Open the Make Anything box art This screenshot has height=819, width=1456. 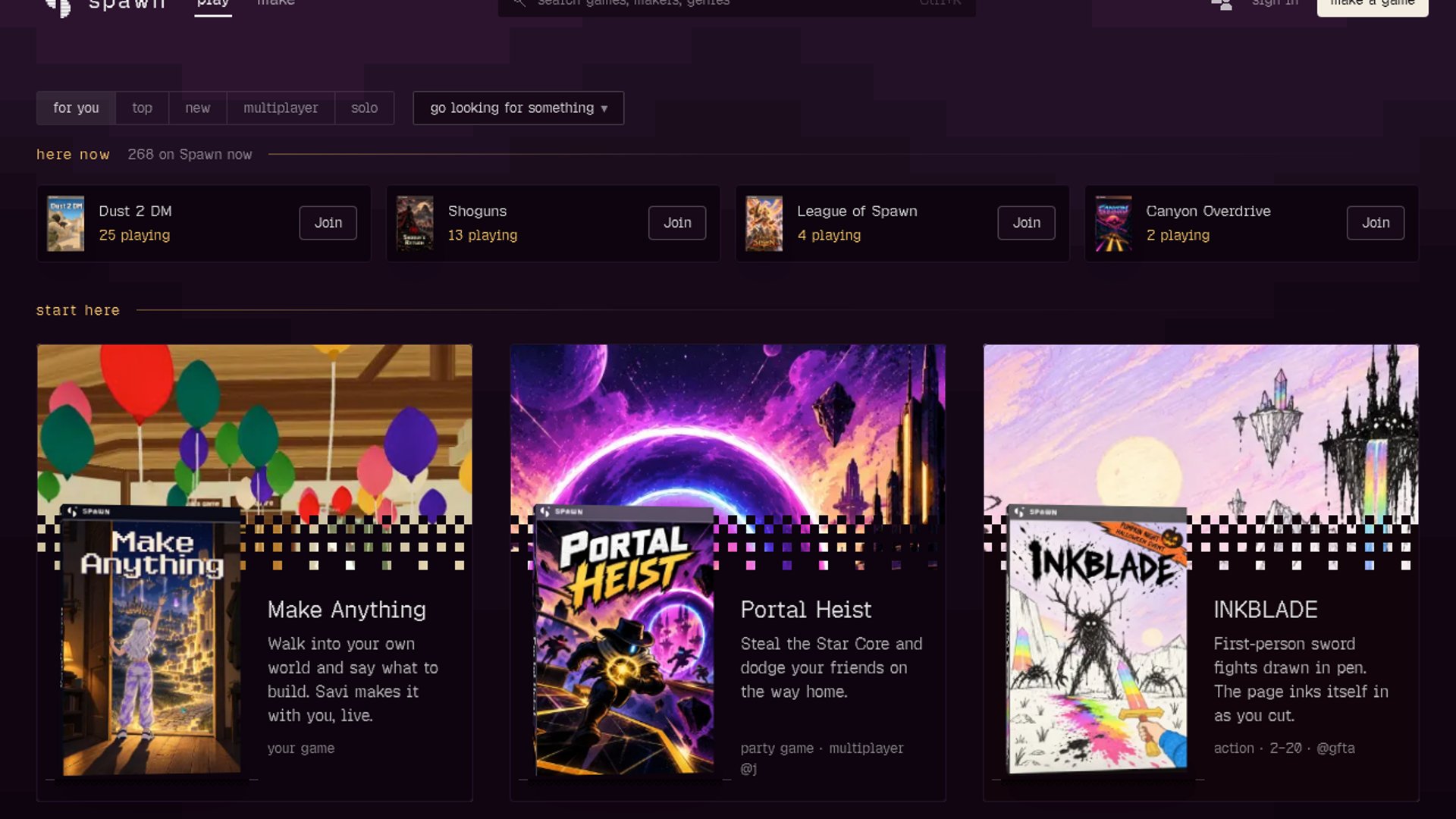[x=151, y=641]
